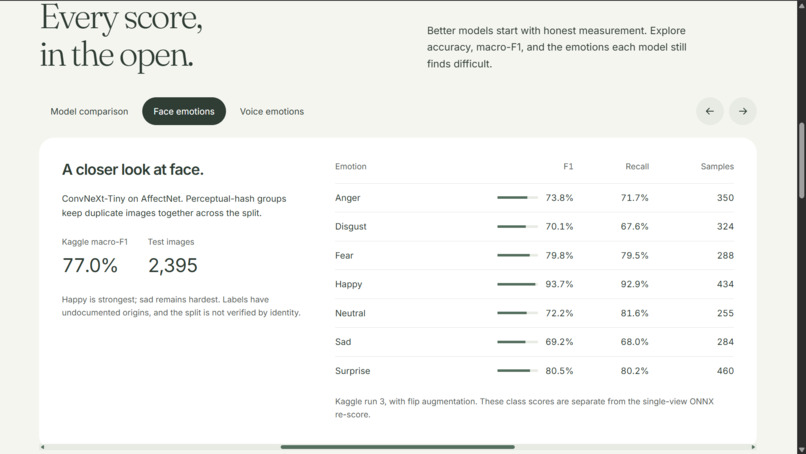Click the Recall column header
Viewport: 806px width, 454px height.
[x=637, y=167]
